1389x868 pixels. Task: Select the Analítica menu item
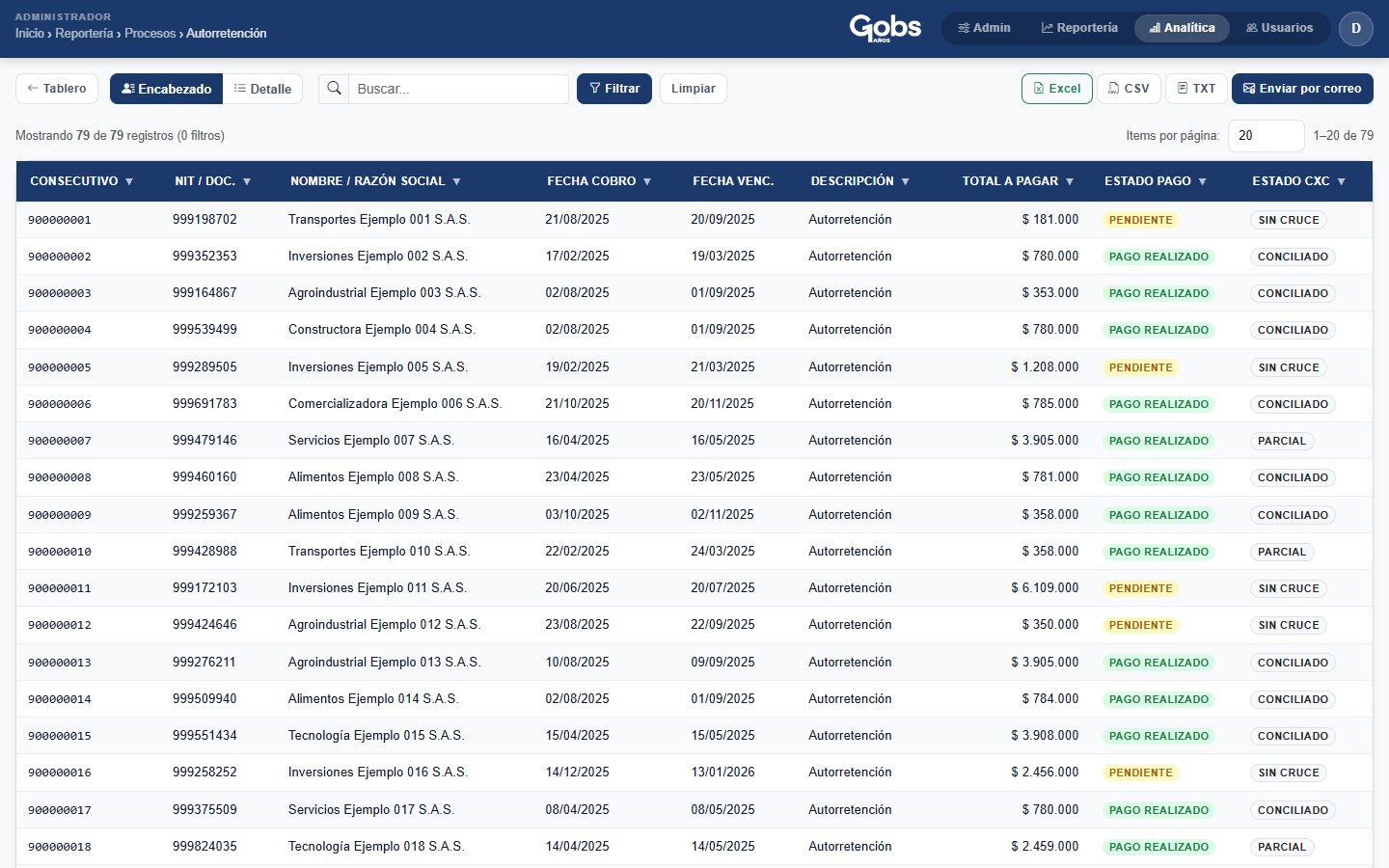click(x=1182, y=28)
